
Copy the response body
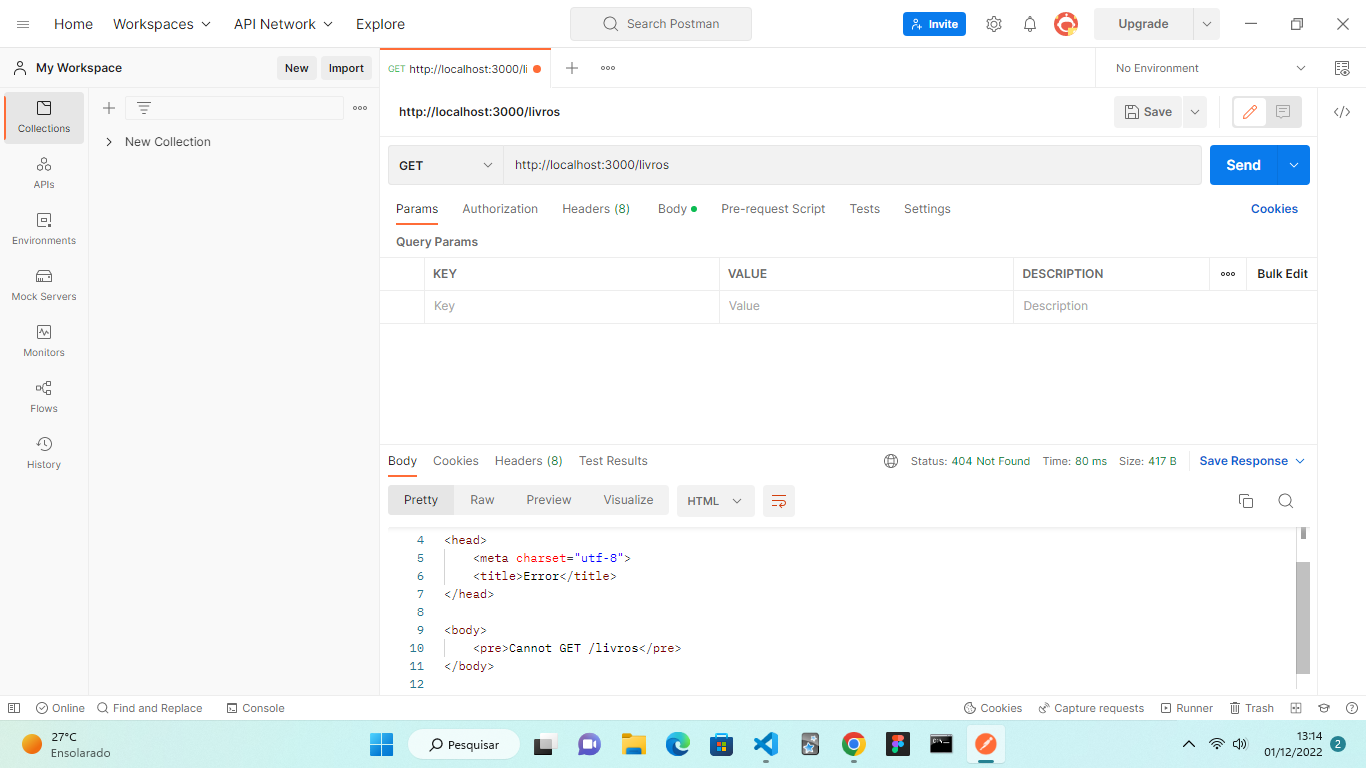1246,501
